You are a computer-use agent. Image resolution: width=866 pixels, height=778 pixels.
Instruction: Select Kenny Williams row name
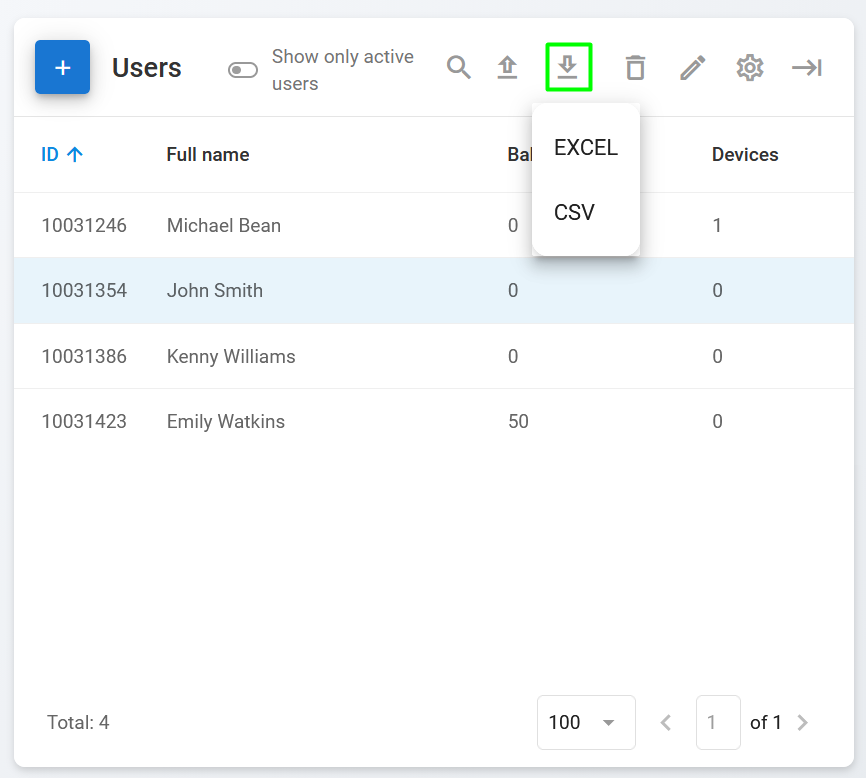[231, 356]
